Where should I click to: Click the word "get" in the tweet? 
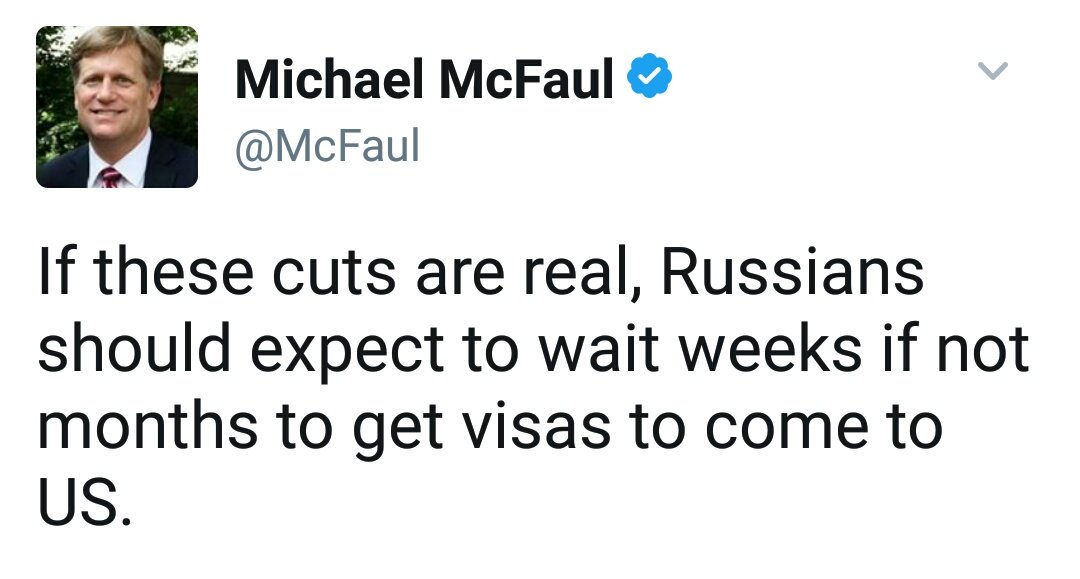(397, 431)
